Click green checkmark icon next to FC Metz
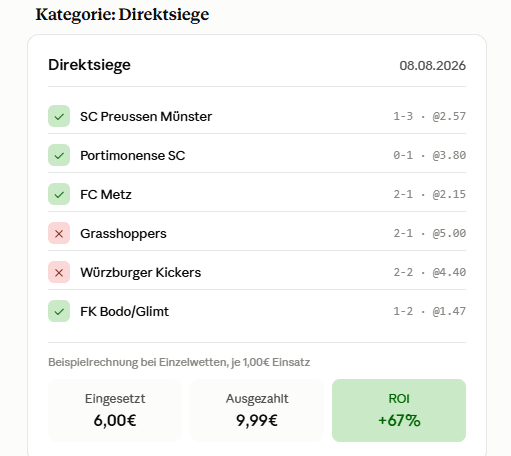 59,194
